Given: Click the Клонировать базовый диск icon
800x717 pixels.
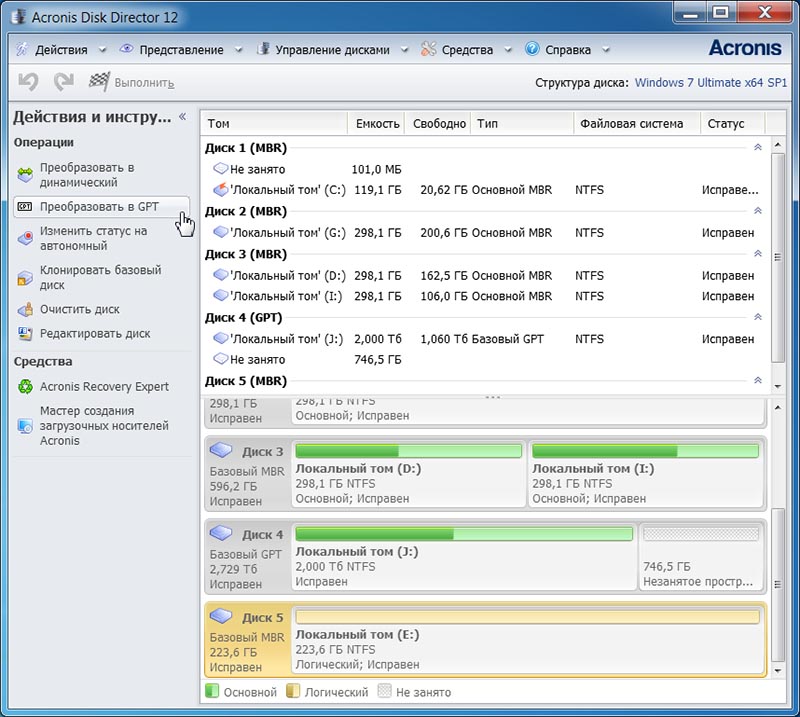Looking at the screenshot, I should (x=25, y=277).
